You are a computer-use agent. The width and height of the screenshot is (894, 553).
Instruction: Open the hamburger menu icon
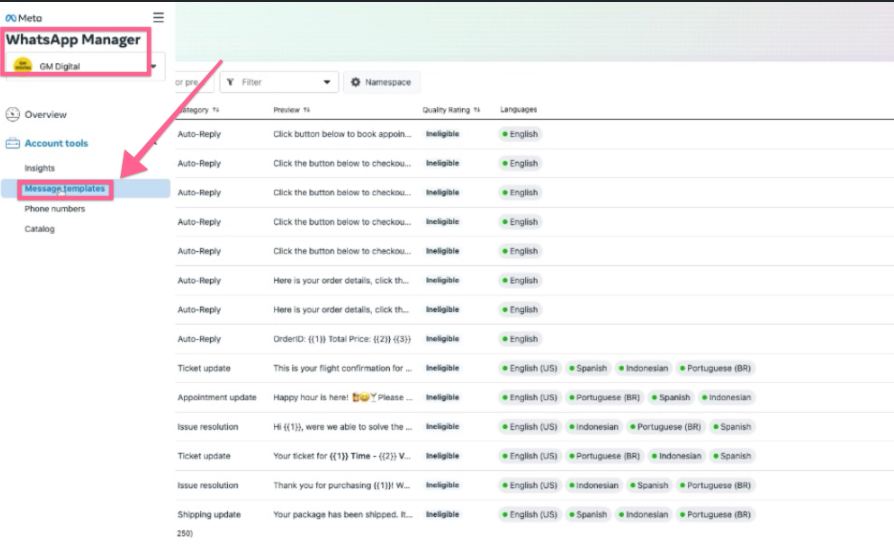click(158, 17)
